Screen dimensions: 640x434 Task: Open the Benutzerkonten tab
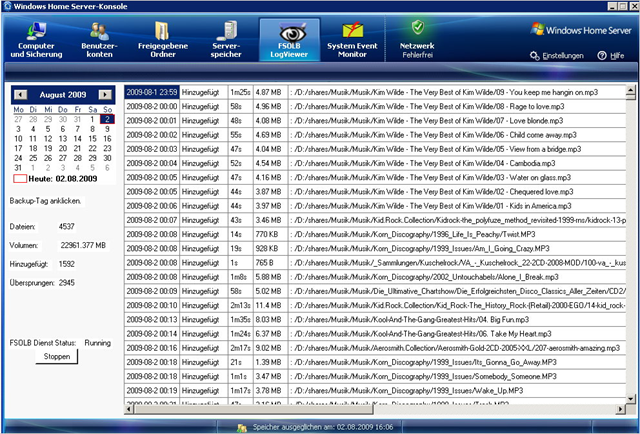click(99, 40)
